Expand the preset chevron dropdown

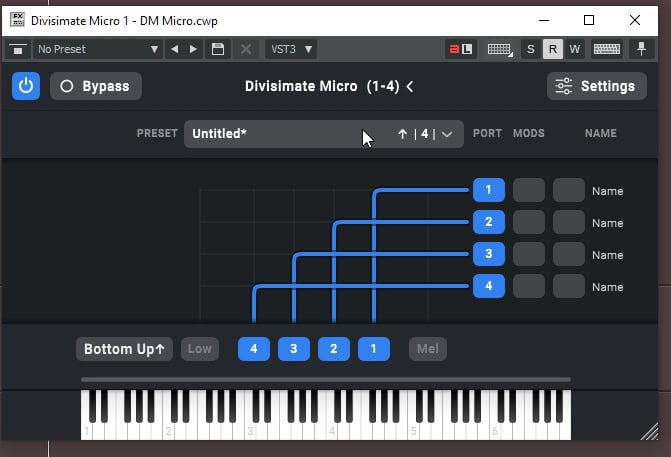[447, 134]
